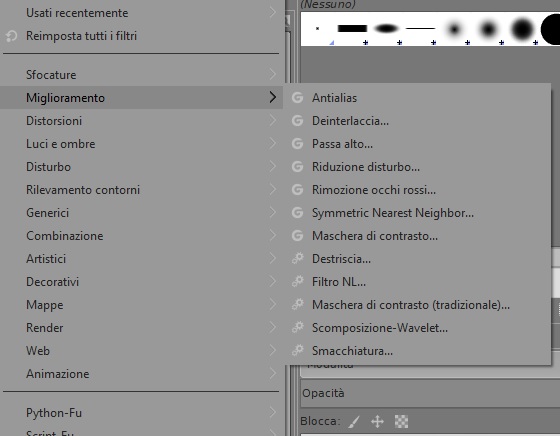Viewport: 560px width, 436px height.
Task: Expand arrow next to Disturbo
Action: click(272, 167)
